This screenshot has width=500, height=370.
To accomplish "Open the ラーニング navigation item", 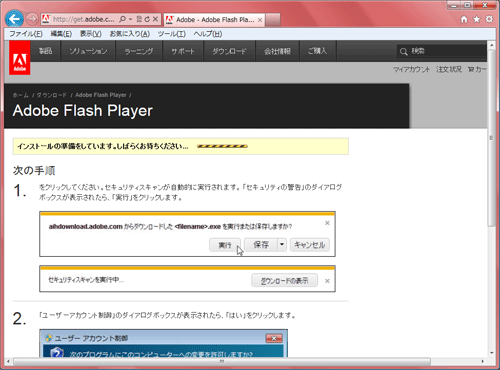I will [x=139, y=51].
